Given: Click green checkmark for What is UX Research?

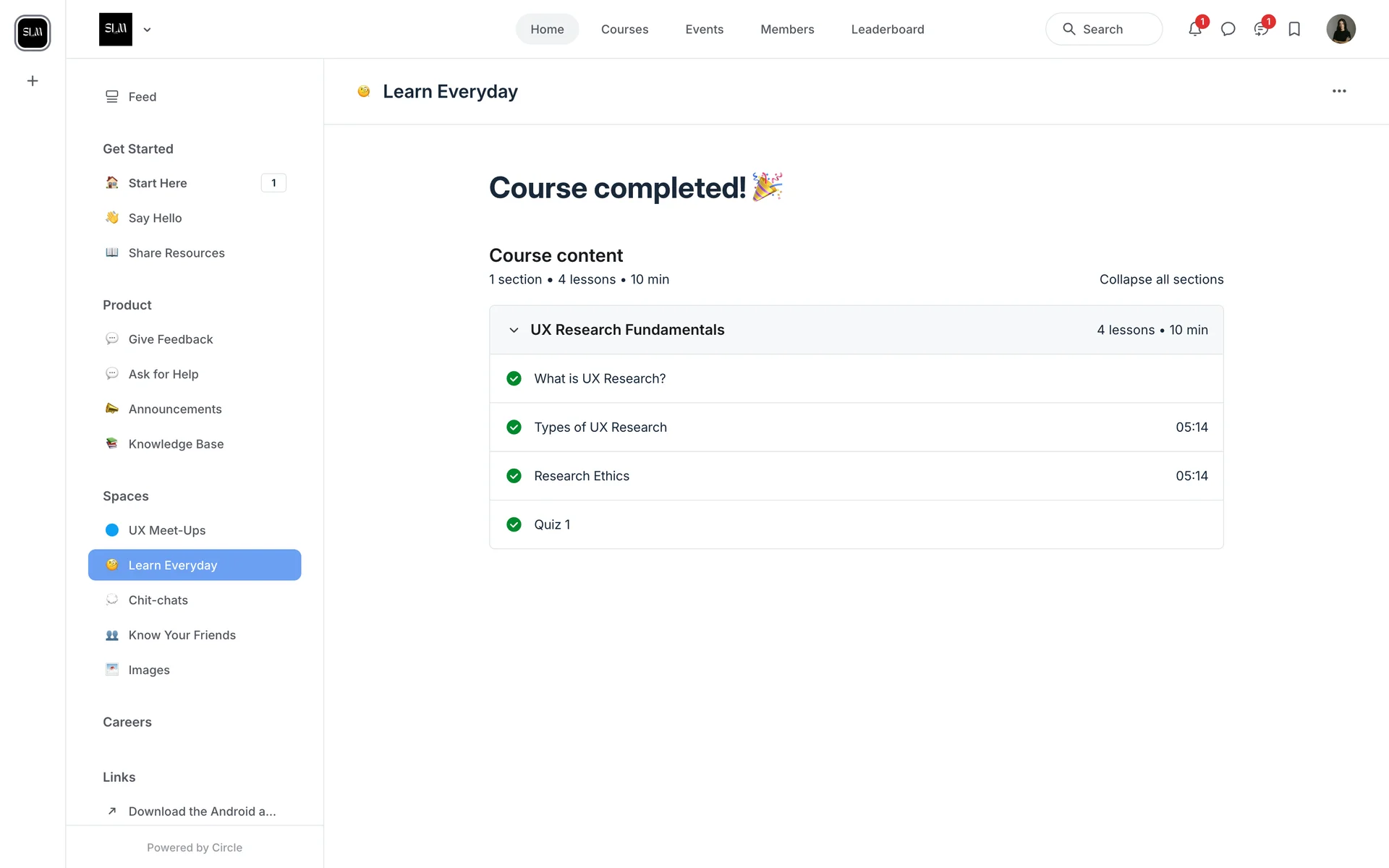Looking at the screenshot, I should (x=514, y=378).
